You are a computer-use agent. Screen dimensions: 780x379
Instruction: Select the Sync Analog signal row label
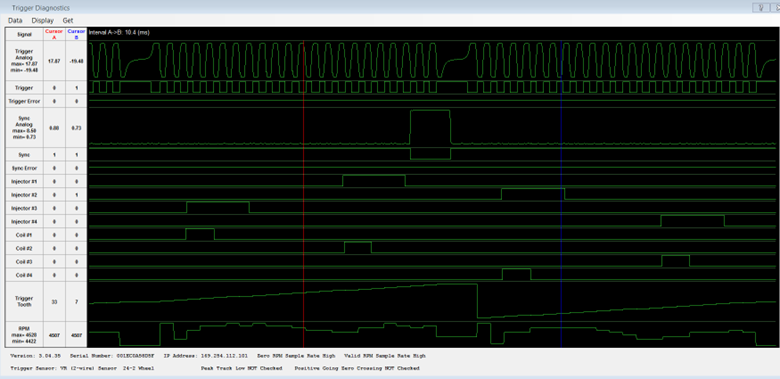(x=24, y=128)
